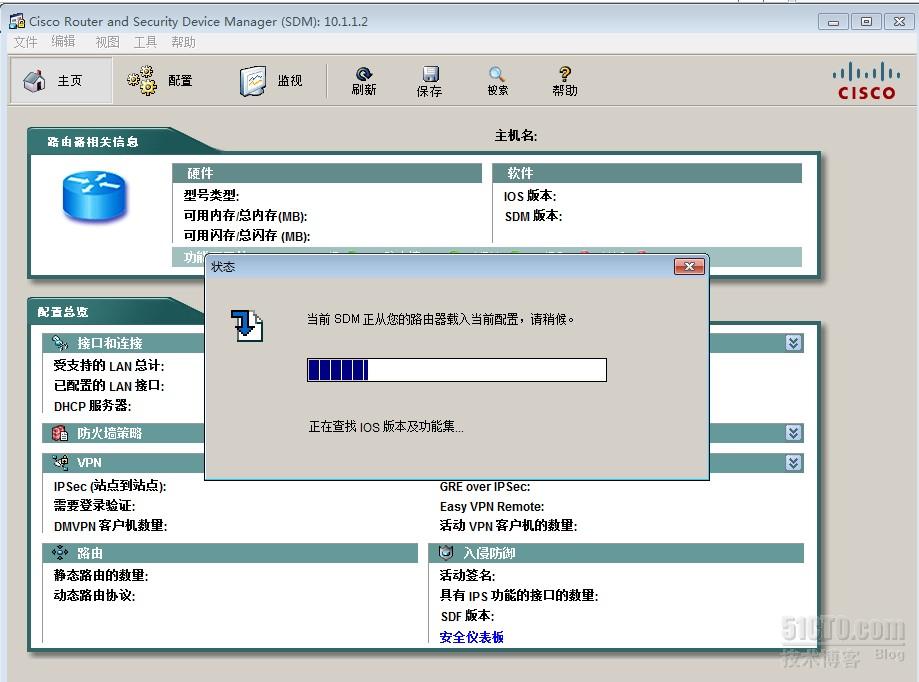Click the blue router icon

[x=94, y=196]
